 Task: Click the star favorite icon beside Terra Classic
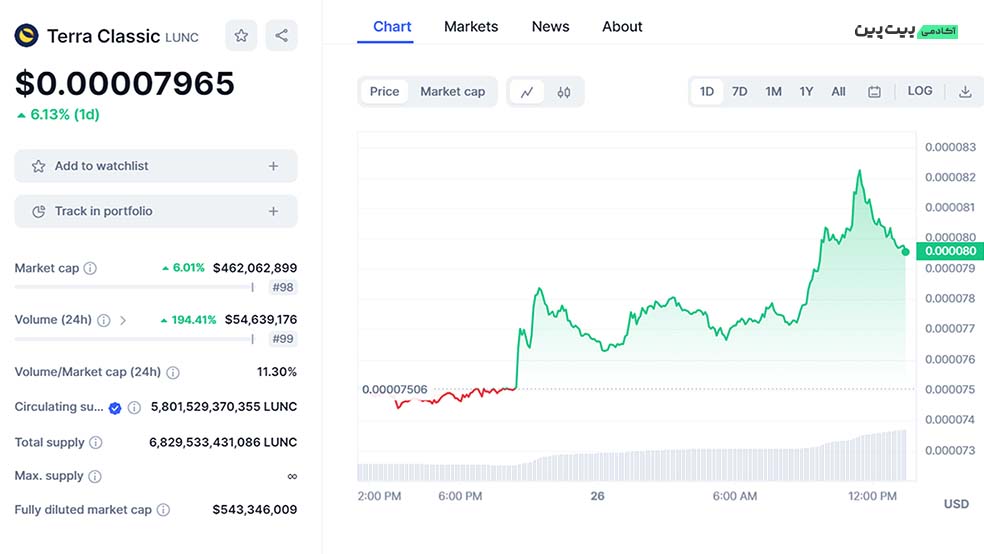coord(241,36)
